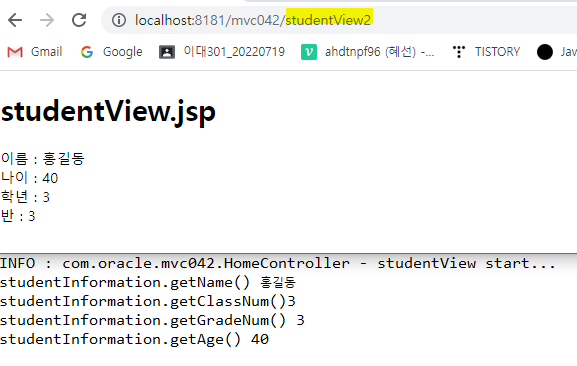Click the classroom icon beside 이대301_20220719
Screen dimensions: 577x366
click(167, 52)
